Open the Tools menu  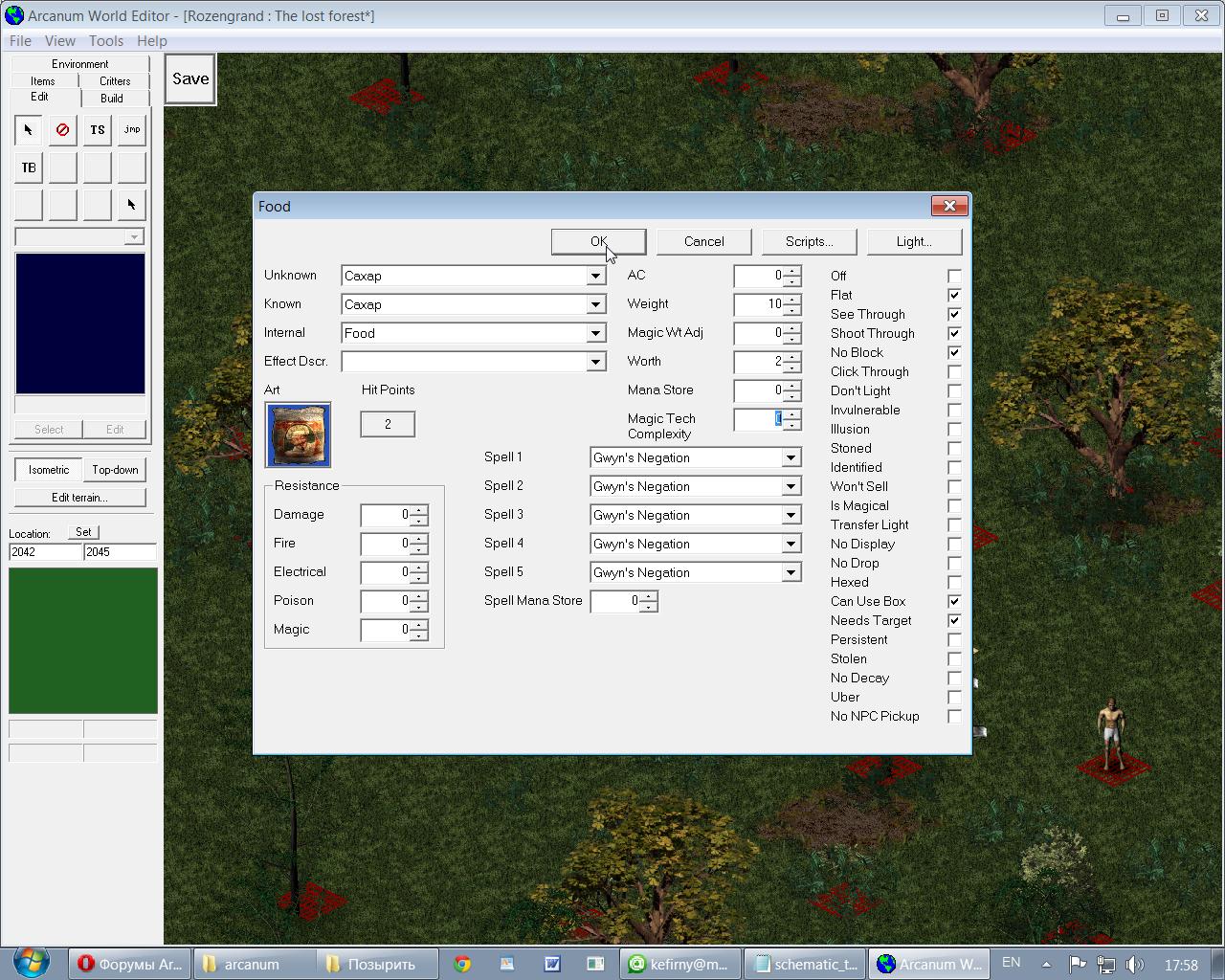coord(105,41)
